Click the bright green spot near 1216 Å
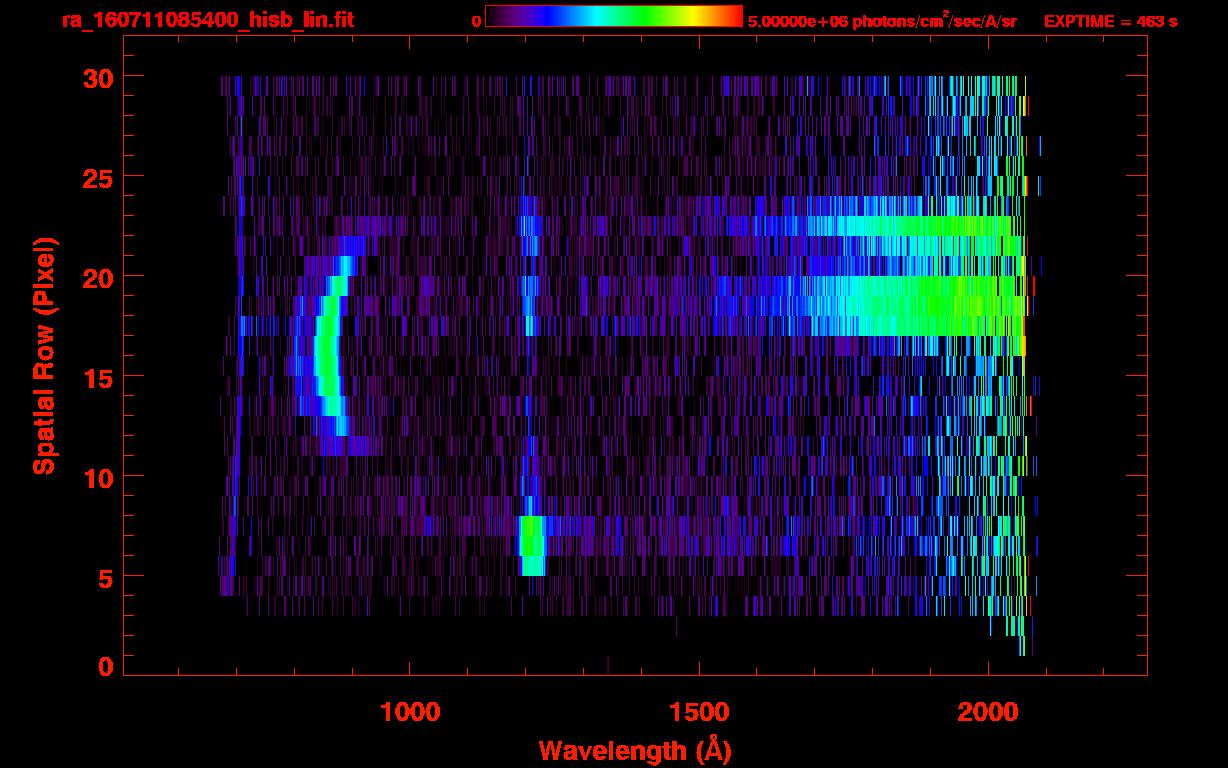Screen dimensions: 1228x768 coord(532,545)
